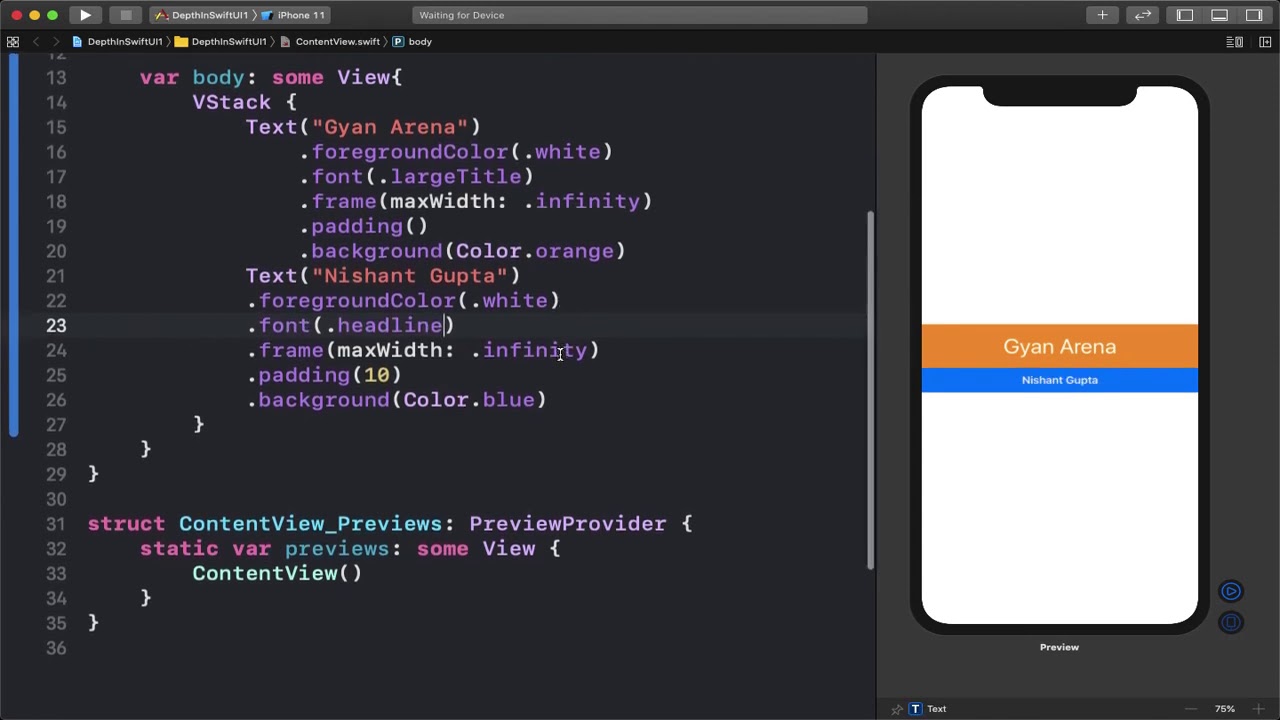This screenshot has height=720, width=1280.
Task: Click Color.blue on line 26
Action: click(x=469, y=400)
